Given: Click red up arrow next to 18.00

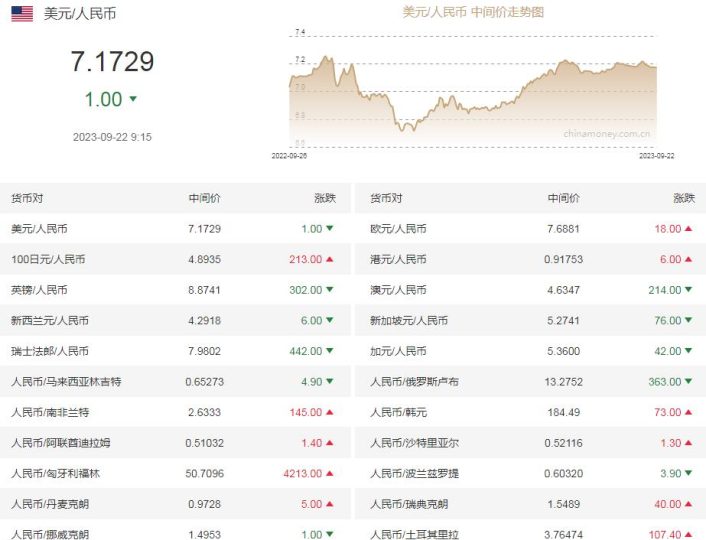Looking at the screenshot, I should click(688, 228).
